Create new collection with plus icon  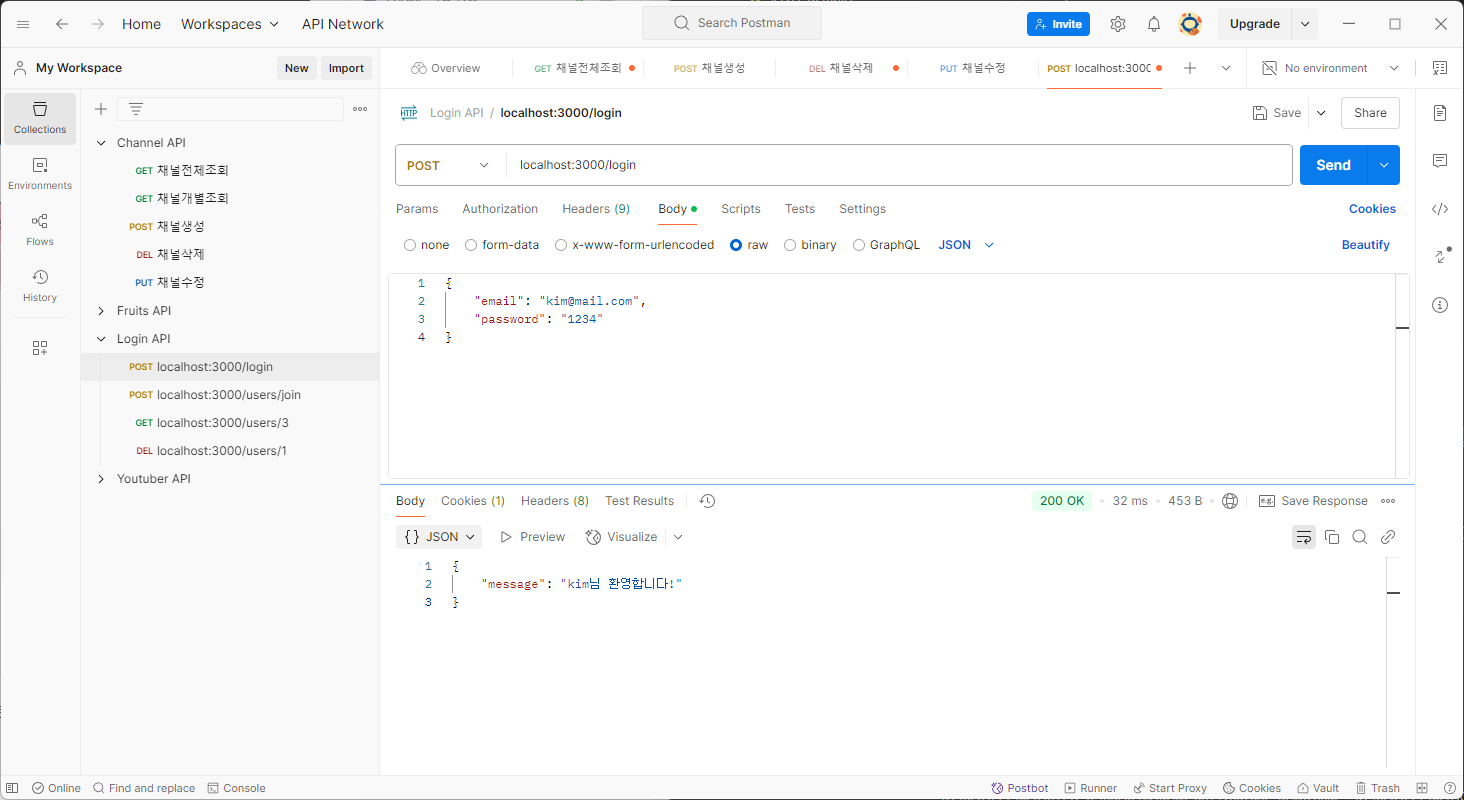point(101,109)
